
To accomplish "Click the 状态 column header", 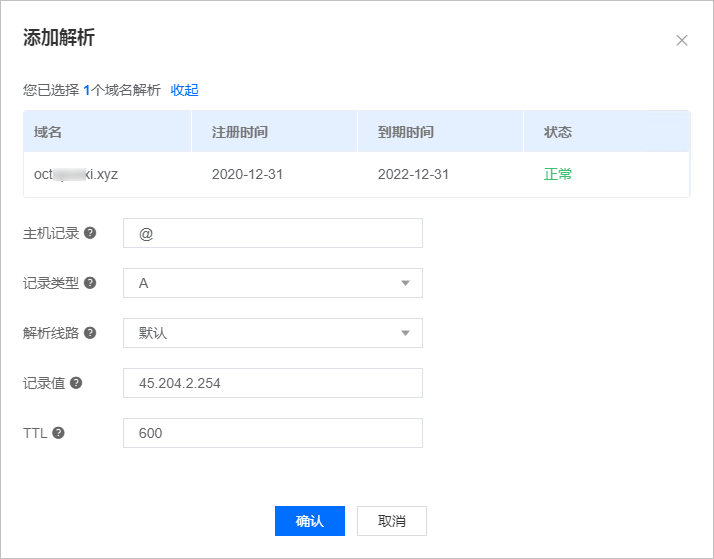I will click(558, 132).
